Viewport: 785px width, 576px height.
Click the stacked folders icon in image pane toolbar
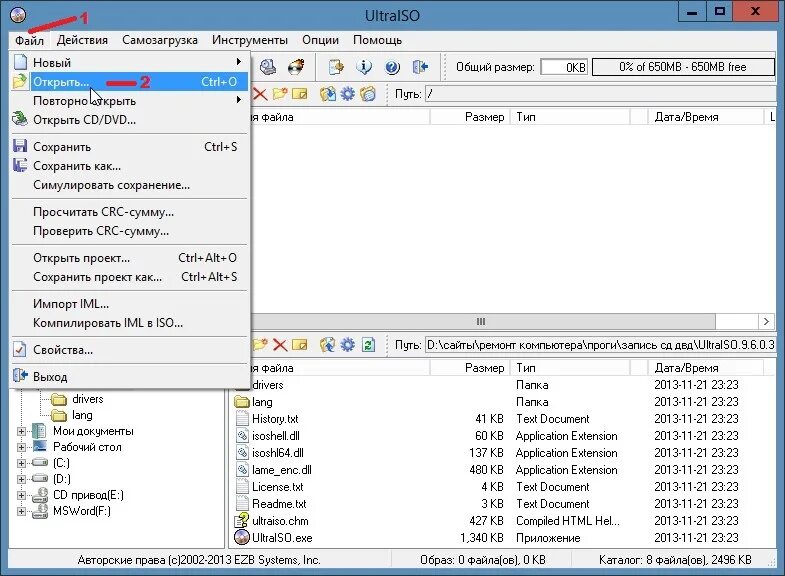point(367,94)
